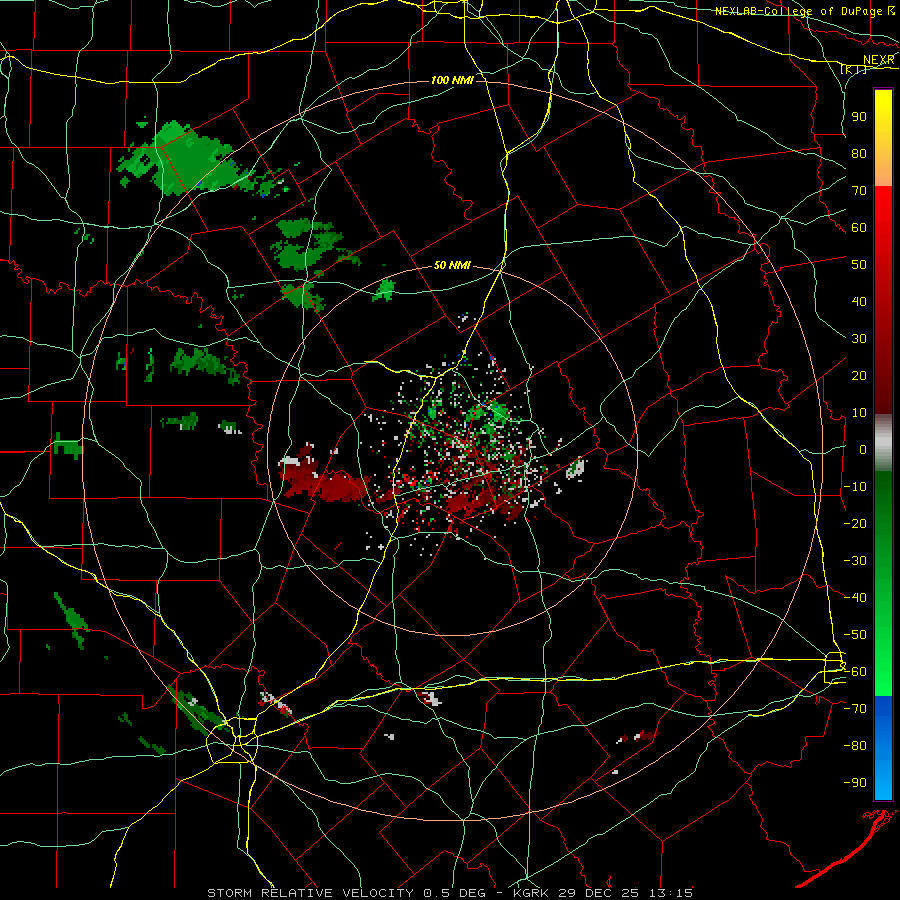
Task: Click the velocity scale label -80
Action: 855,746
